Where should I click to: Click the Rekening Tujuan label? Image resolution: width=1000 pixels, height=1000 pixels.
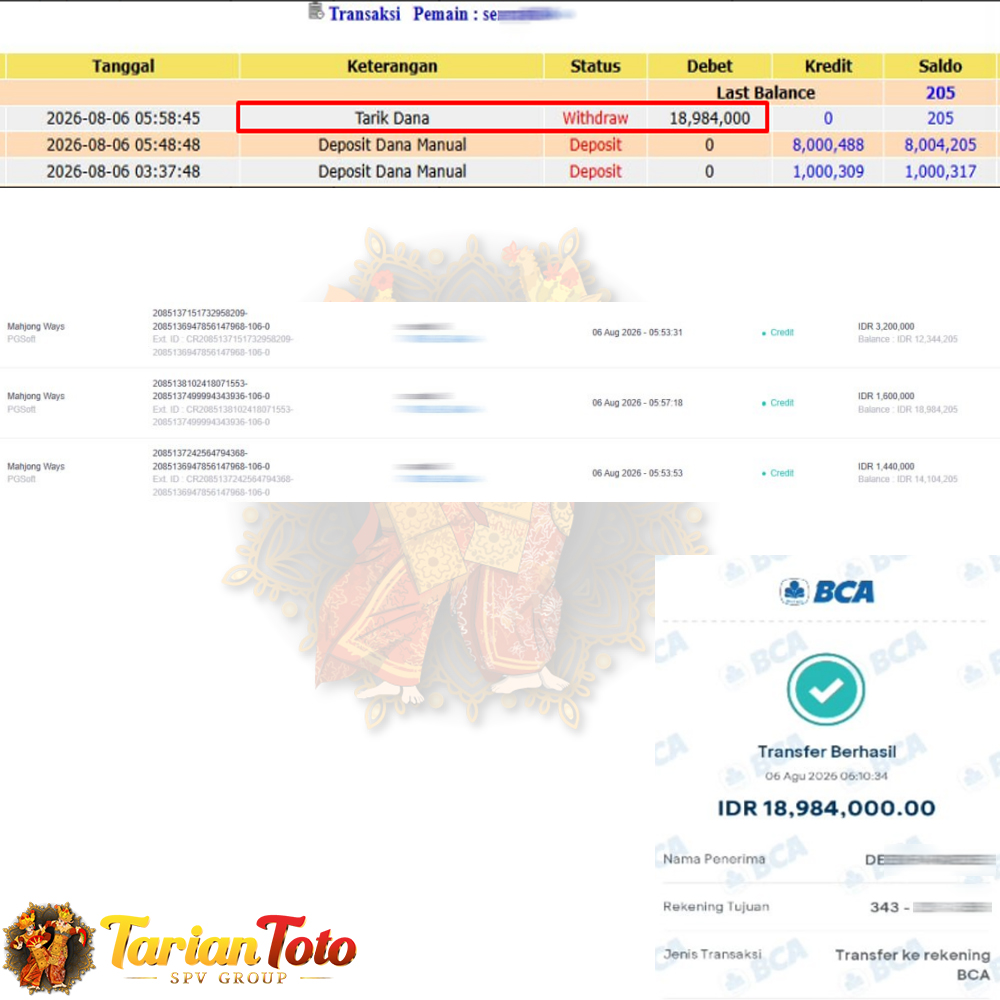point(716,906)
